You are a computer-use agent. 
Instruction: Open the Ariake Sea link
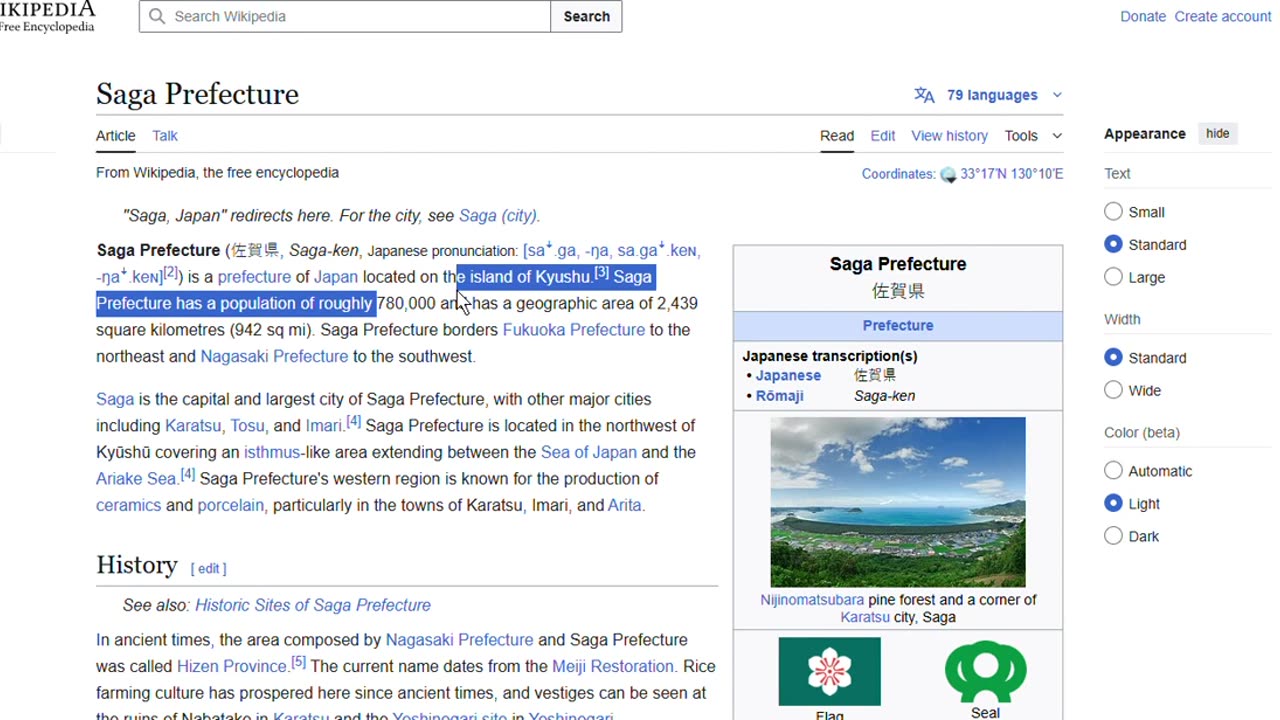pos(136,479)
